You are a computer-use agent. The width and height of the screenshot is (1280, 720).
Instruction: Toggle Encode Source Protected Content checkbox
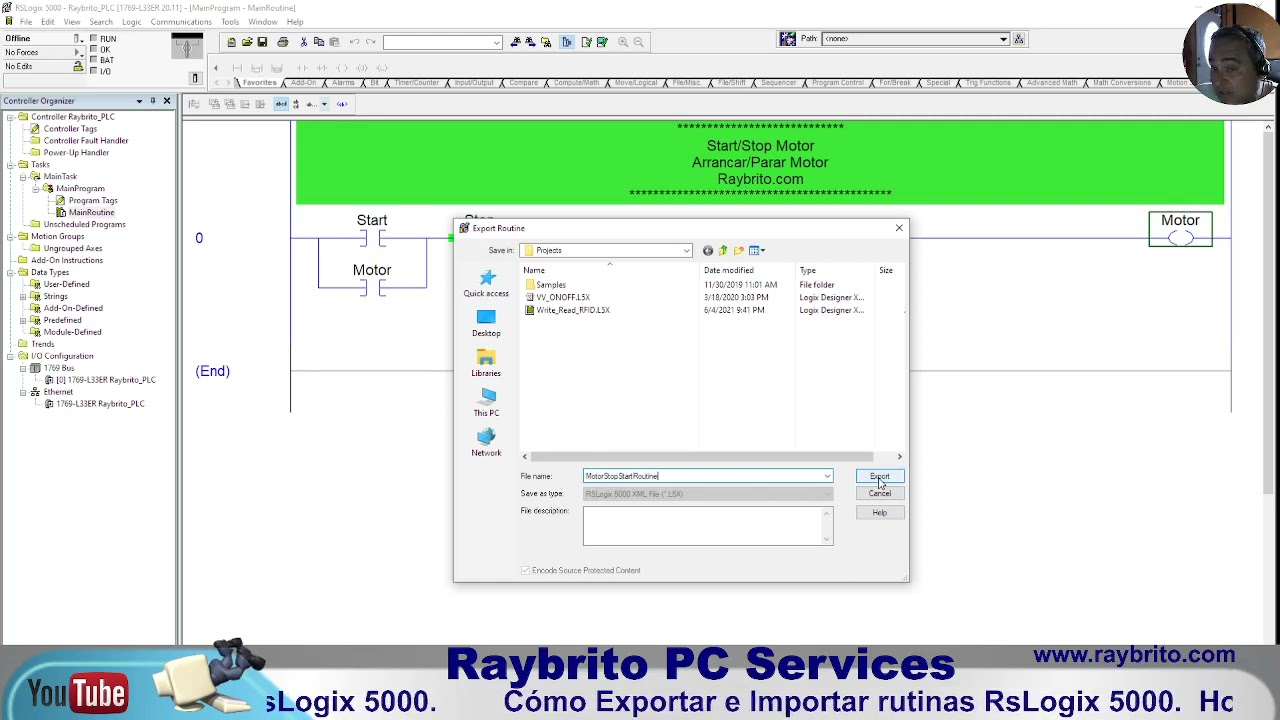[525, 570]
